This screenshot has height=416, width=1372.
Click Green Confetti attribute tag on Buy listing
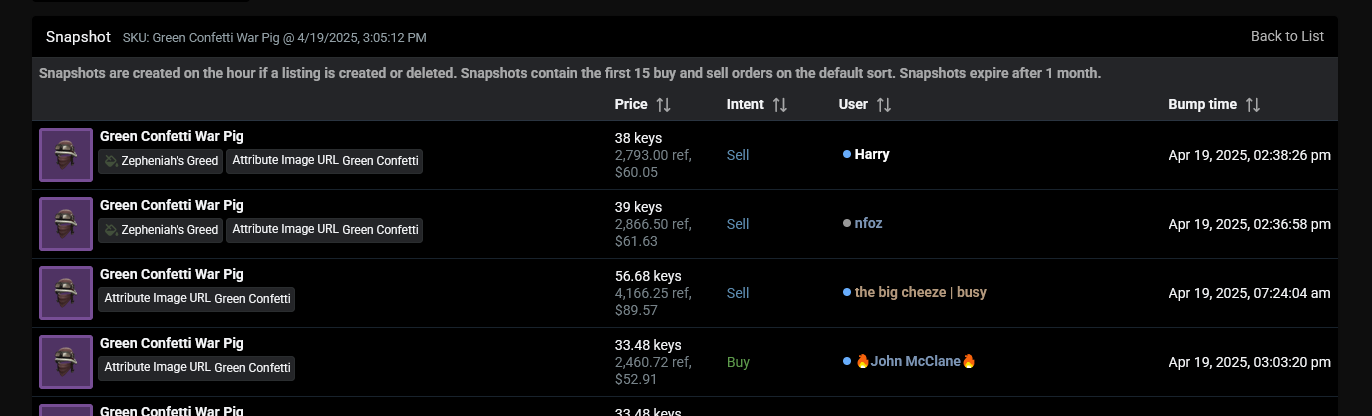[x=197, y=368]
